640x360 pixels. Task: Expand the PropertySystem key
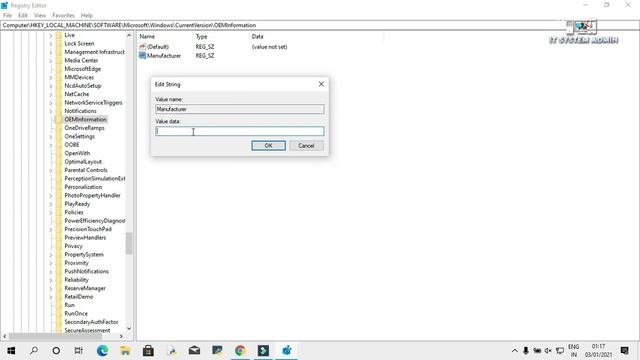pyautogui.click(x=51, y=255)
